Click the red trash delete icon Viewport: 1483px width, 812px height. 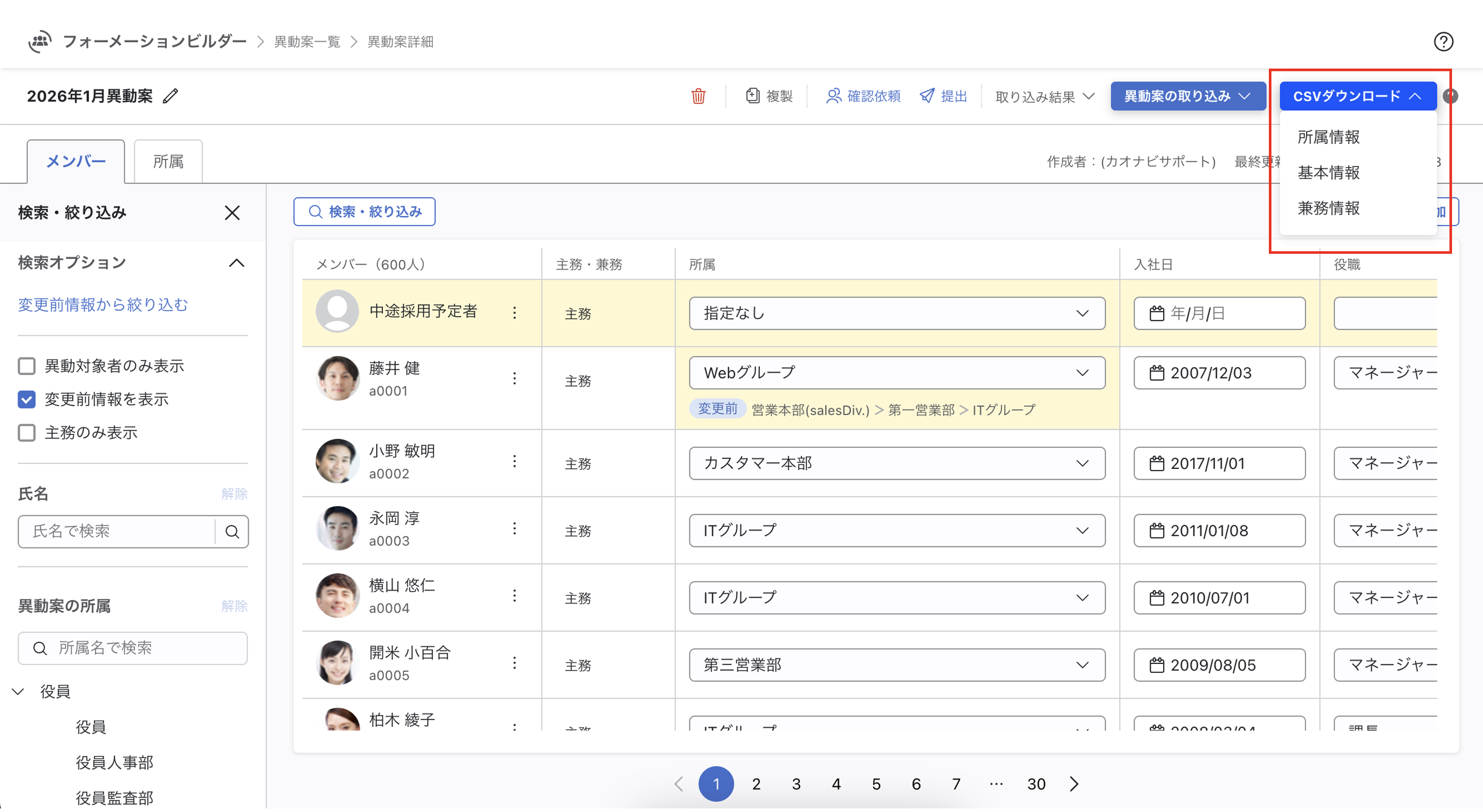click(698, 96)
